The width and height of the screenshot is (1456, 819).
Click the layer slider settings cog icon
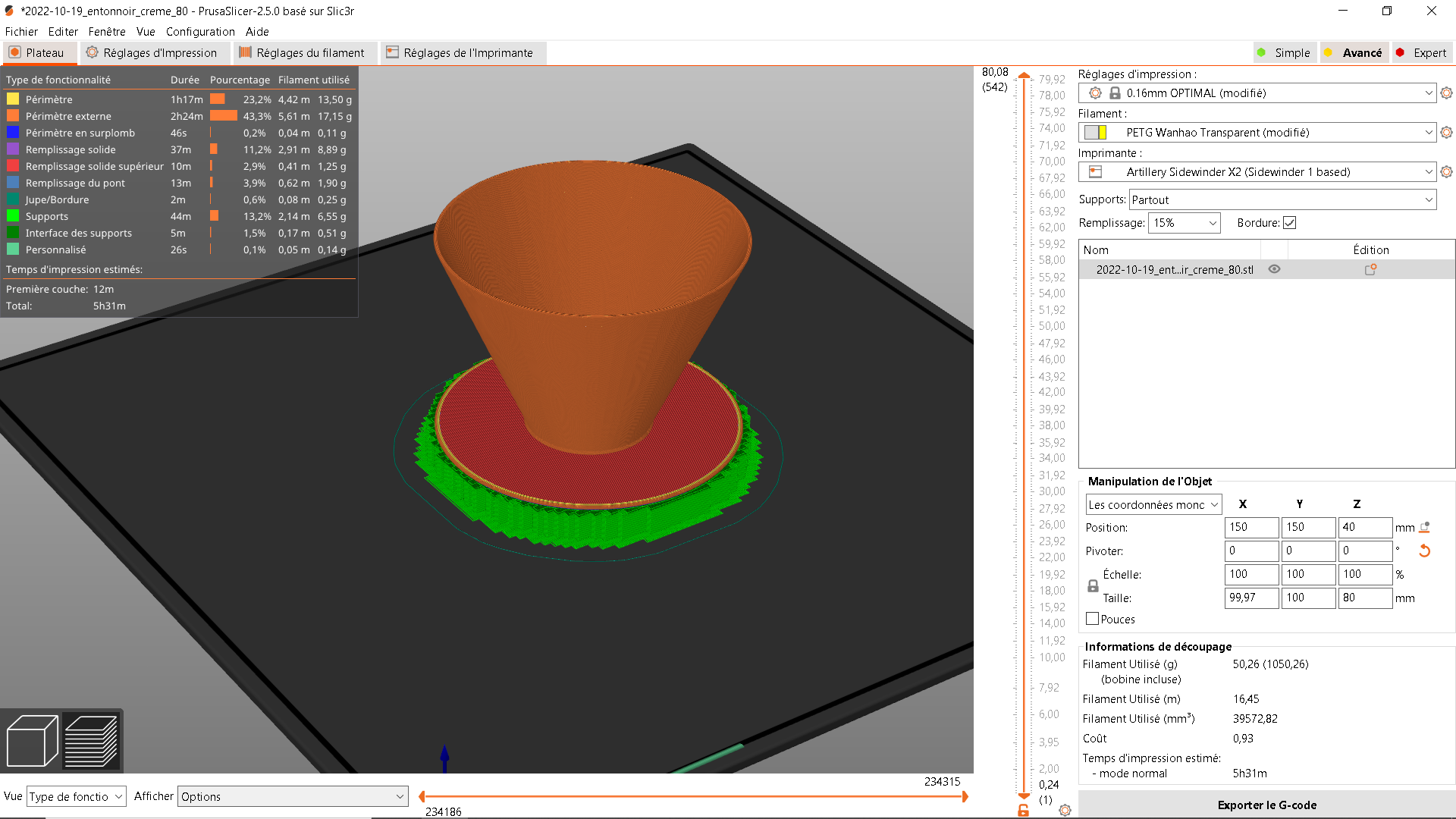point(1065,810)
